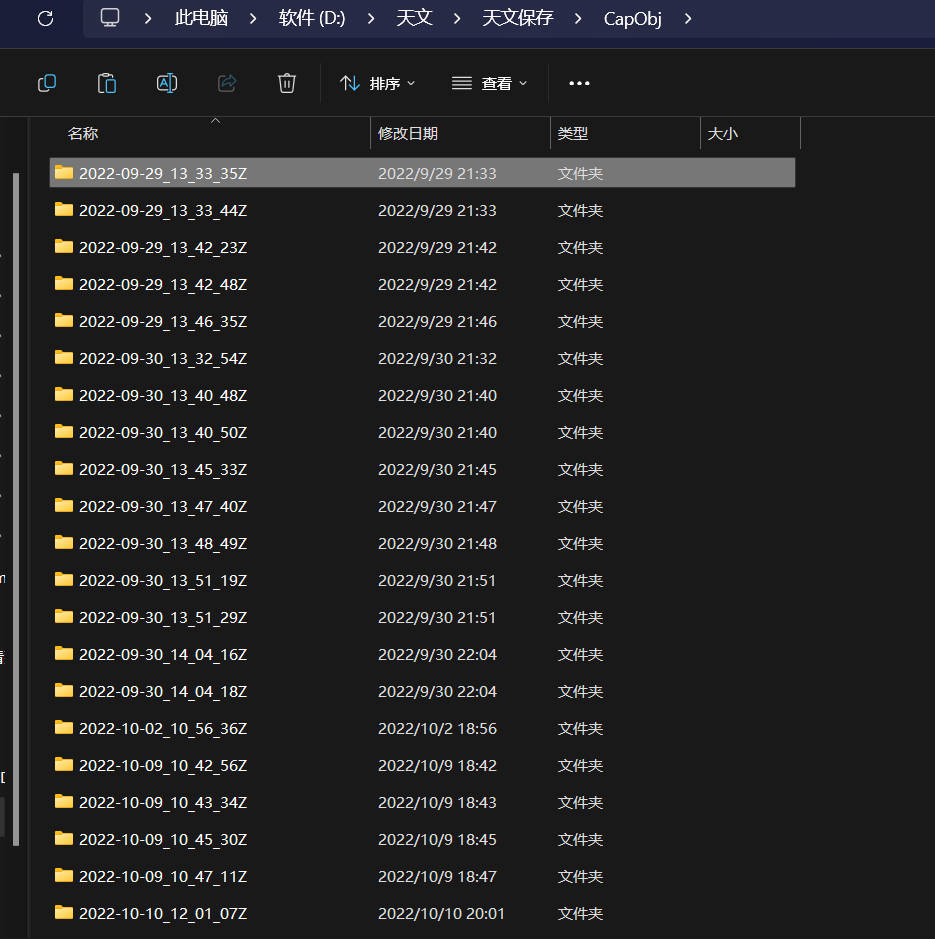Click the left navigation pane scrollbar
This screenshot has width=935, height=939.
[15, 500]
